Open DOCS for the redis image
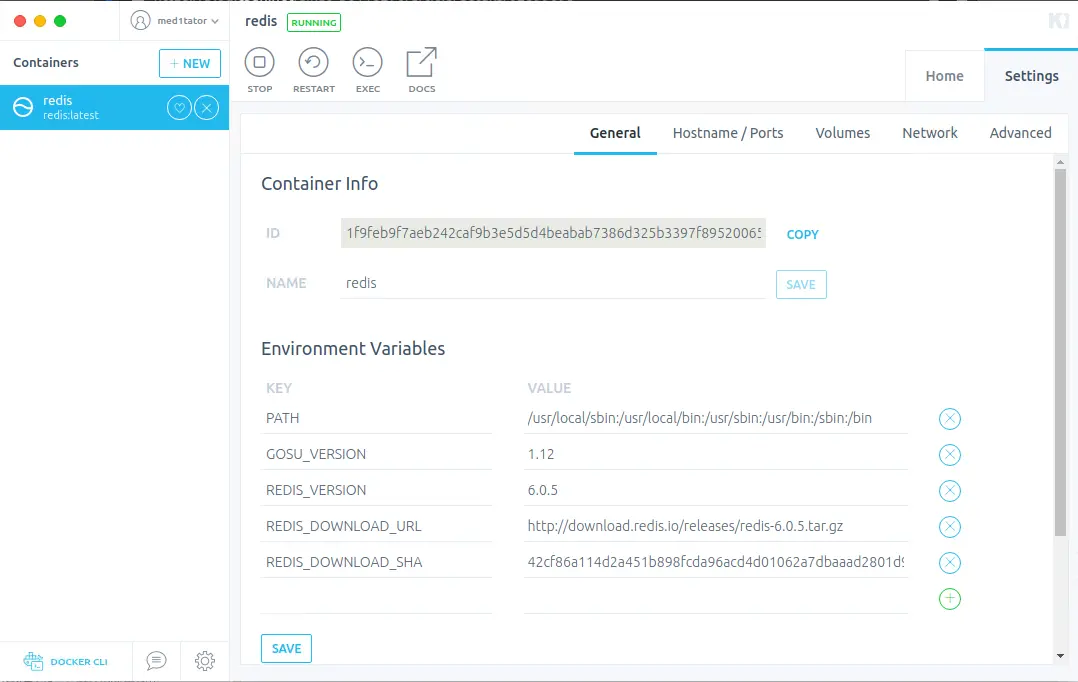1078x682 pixels. [x=421, y=69]
